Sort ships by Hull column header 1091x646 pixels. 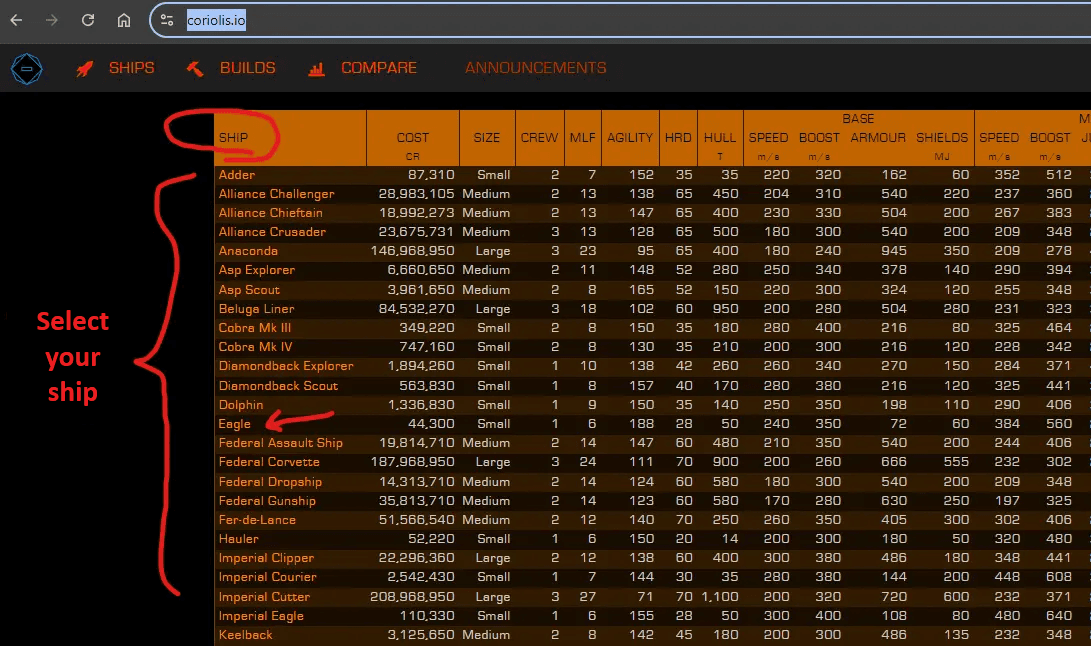(719, 138)
